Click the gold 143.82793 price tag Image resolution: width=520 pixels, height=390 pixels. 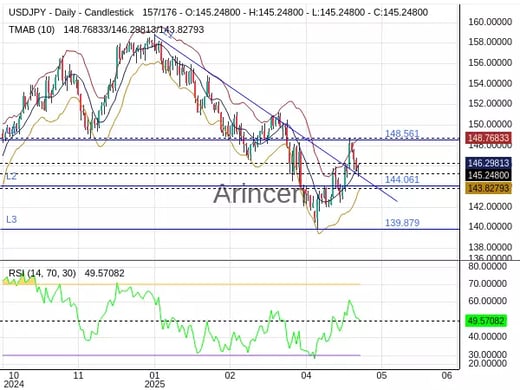[488, 188]
